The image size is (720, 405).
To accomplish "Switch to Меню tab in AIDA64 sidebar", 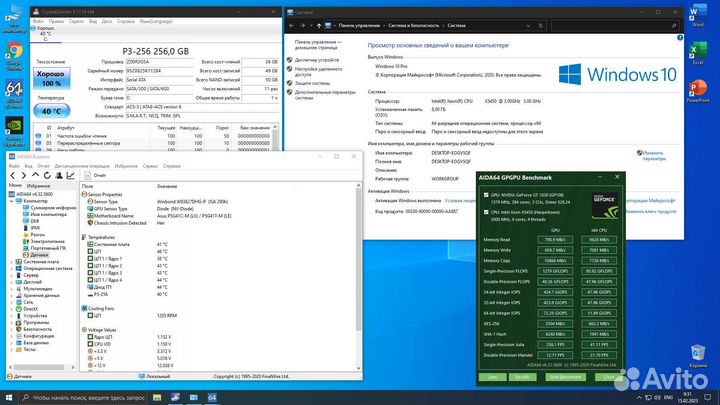I will (15, 186).
